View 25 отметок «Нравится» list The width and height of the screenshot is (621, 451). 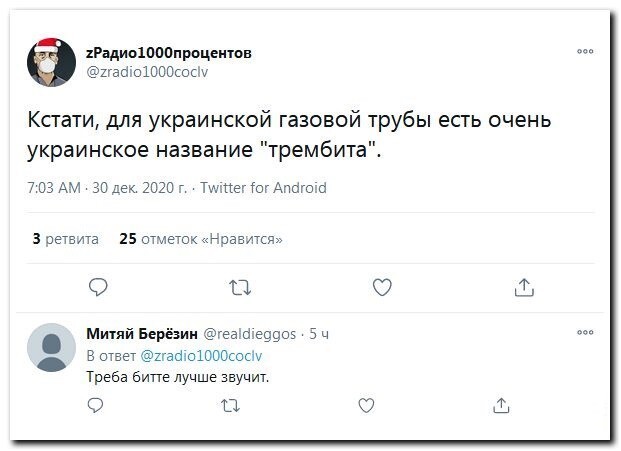click(x=201, y=239)
